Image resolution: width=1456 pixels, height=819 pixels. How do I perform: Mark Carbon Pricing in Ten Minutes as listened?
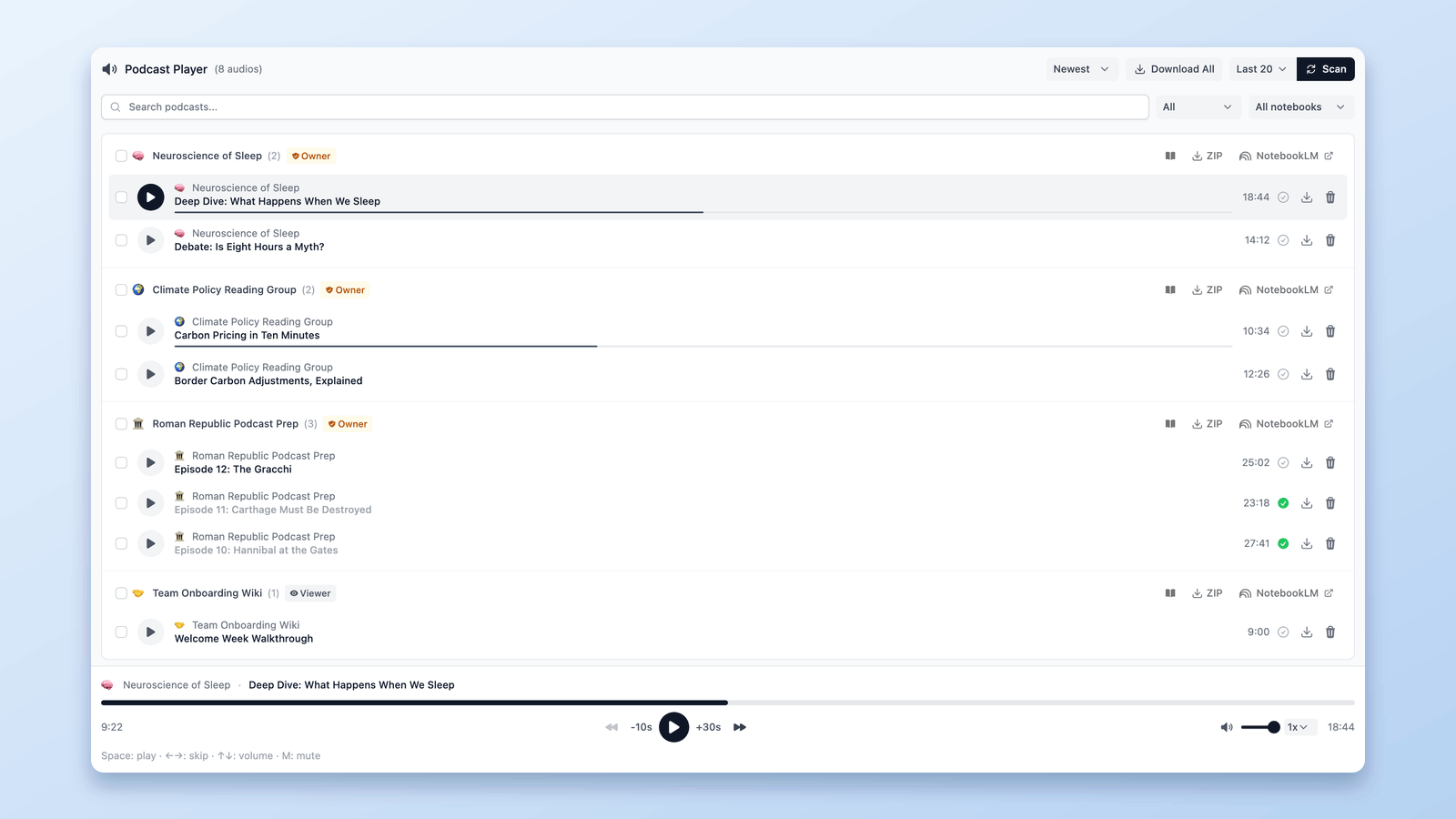coord(1283,331)
